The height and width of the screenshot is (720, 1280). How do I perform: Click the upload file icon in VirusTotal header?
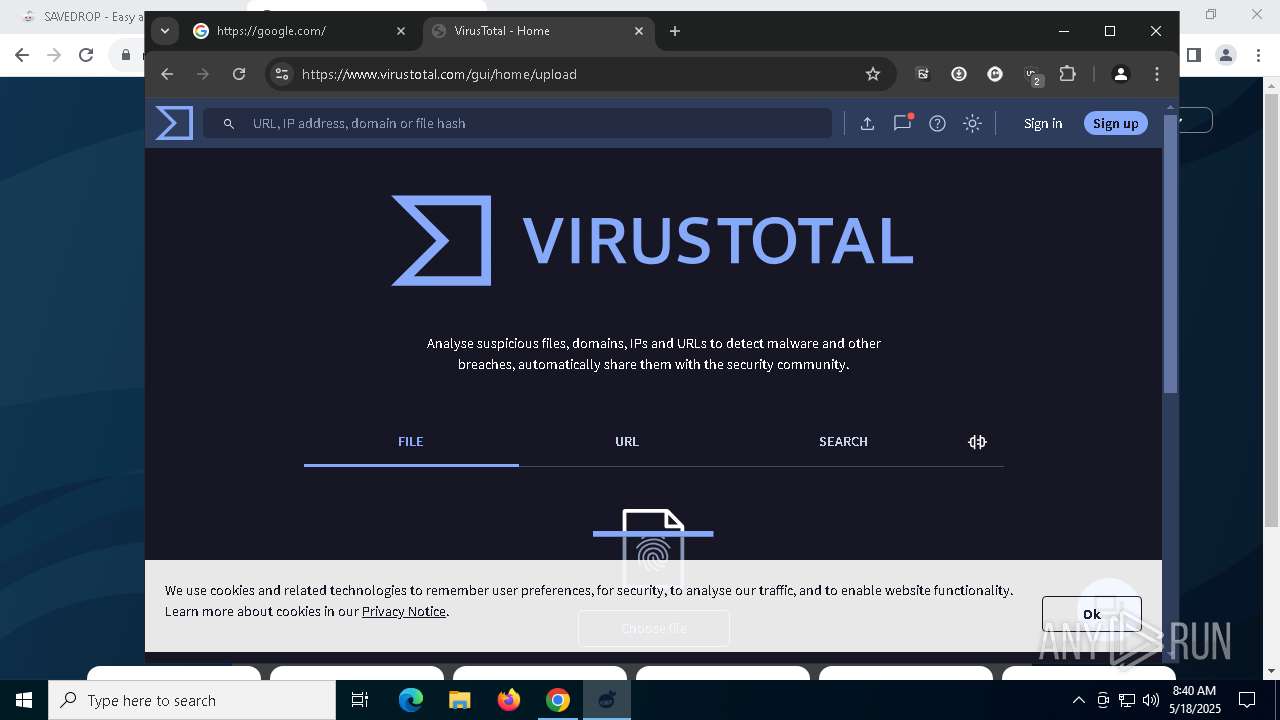pyautogui.click(x=867, y=123)
